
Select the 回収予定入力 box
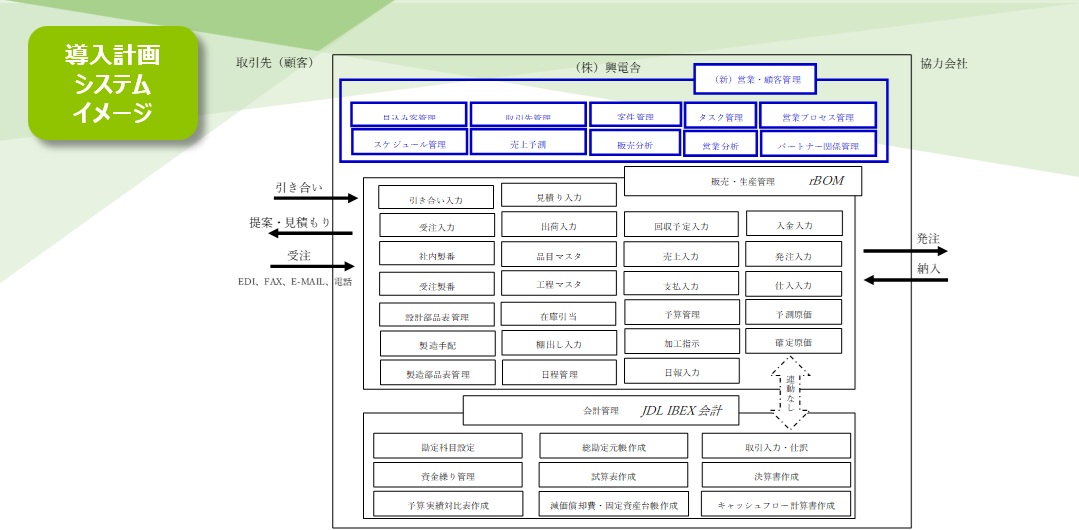pos(681,226)
